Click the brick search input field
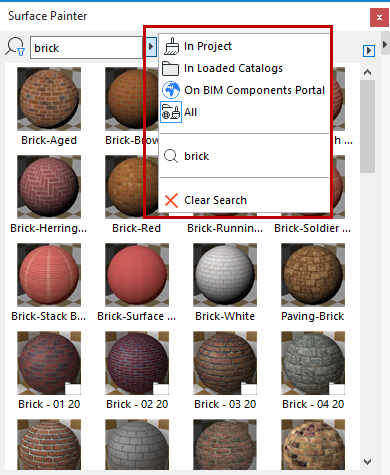 click(87, 48)
